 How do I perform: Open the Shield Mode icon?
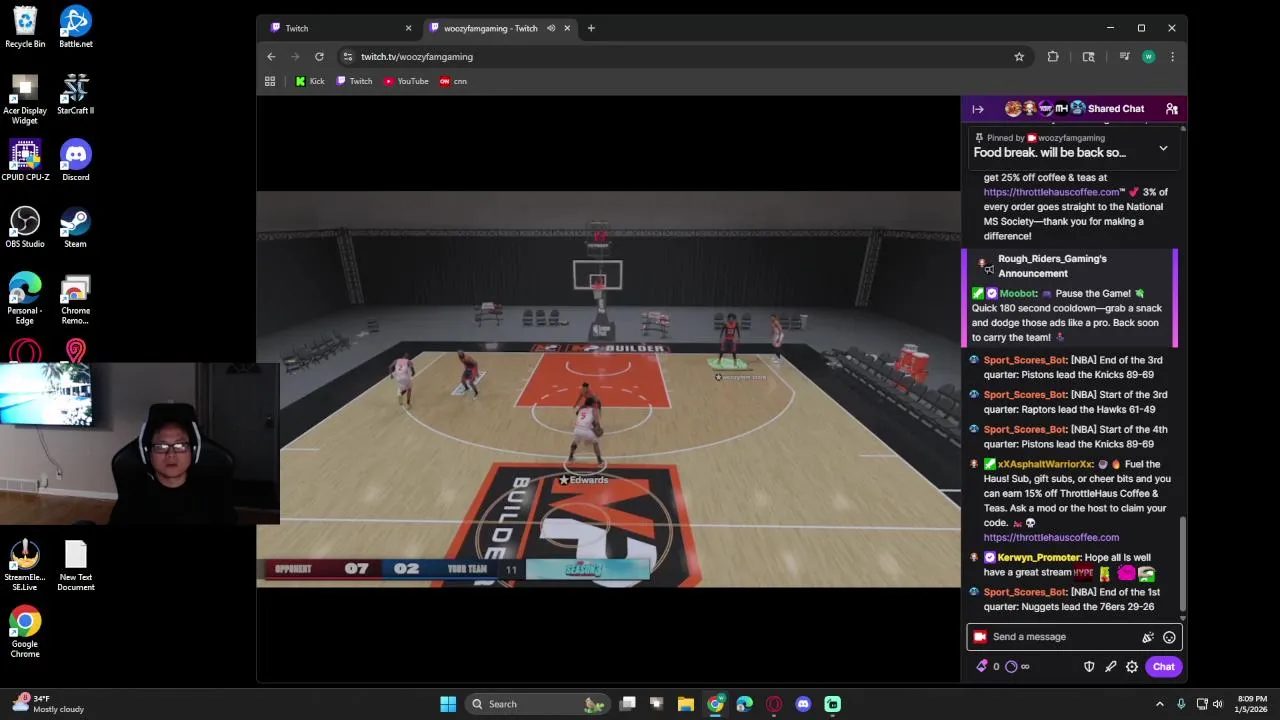click(1089, 667)
